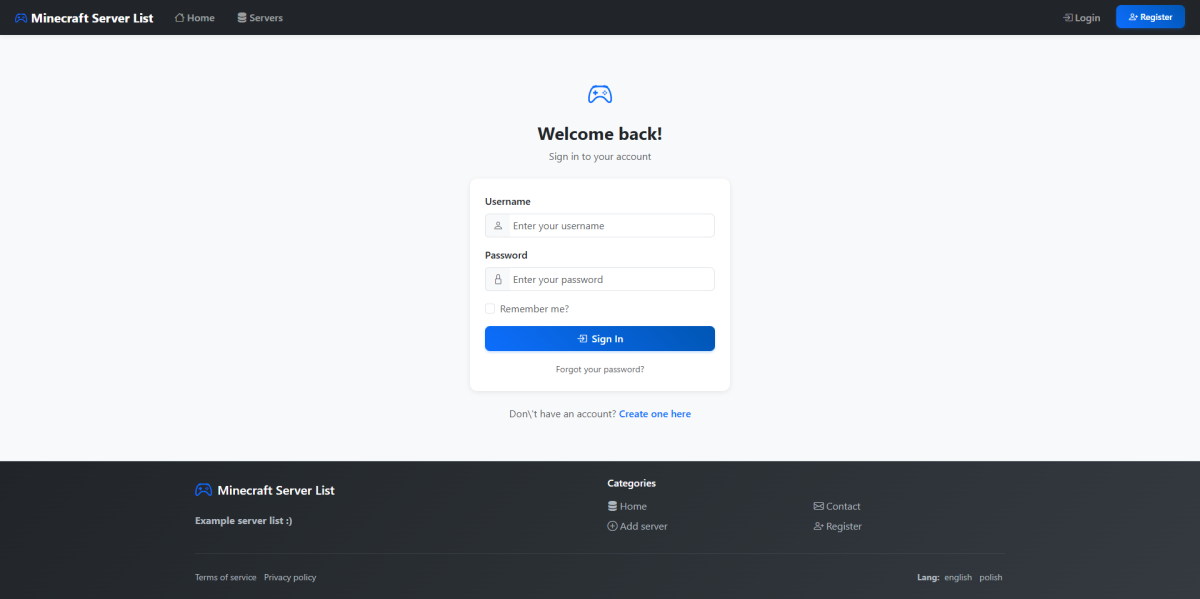Screen dimensions: 1200x599
Task: Click the database icon next to footer Home
Action: tap(612, 507)
